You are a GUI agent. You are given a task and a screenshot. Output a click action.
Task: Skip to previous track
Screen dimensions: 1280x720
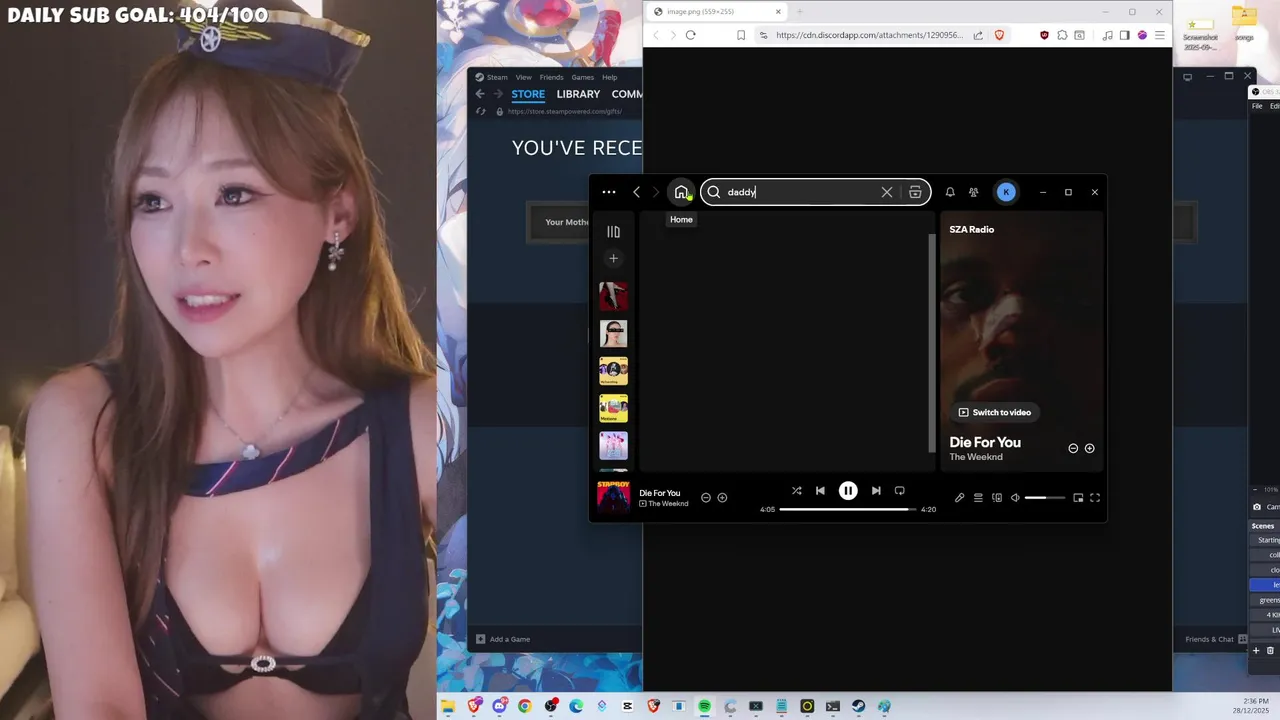pyautogui.click(x=820, y=491)
